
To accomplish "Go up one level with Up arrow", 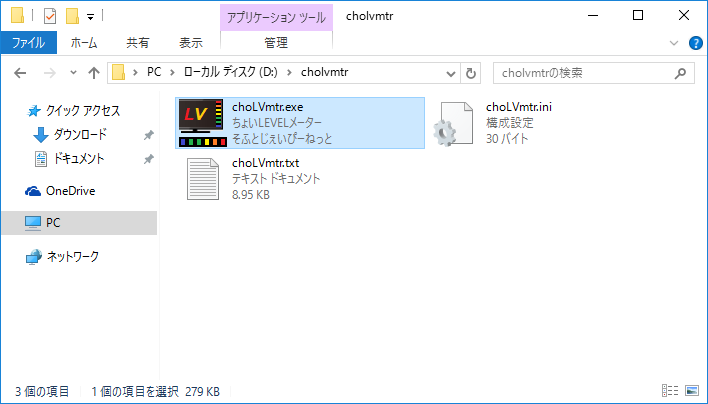I will click(93, 73).
